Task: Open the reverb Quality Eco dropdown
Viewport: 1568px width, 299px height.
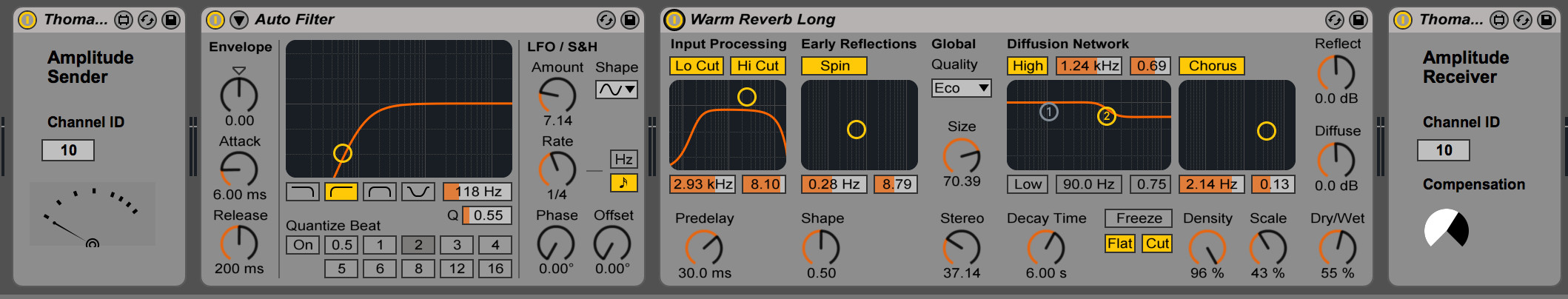Action: tap(961, 88)
